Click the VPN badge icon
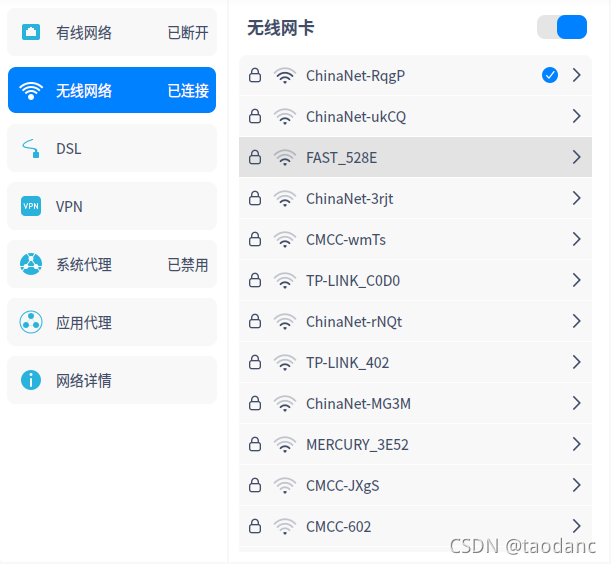The height and width of the screenshot is (564, 611). click(31, 206)
